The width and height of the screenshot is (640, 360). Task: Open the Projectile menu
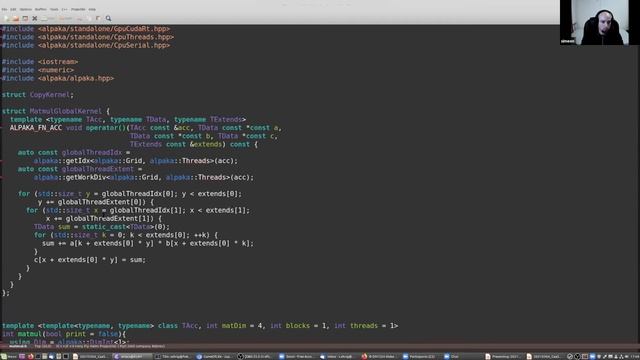click(78, 9)
